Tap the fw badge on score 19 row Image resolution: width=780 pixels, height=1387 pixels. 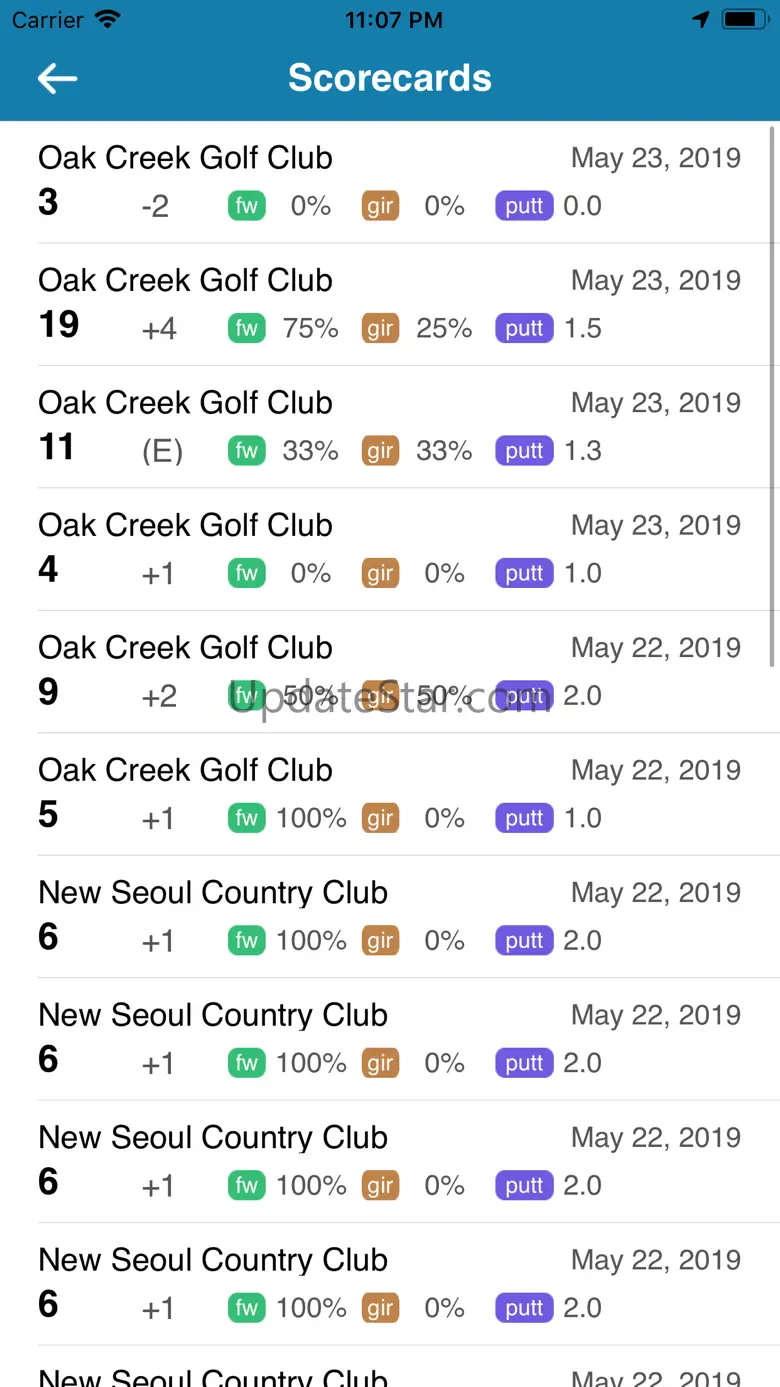pyautogui.click(x=246, y=329)
